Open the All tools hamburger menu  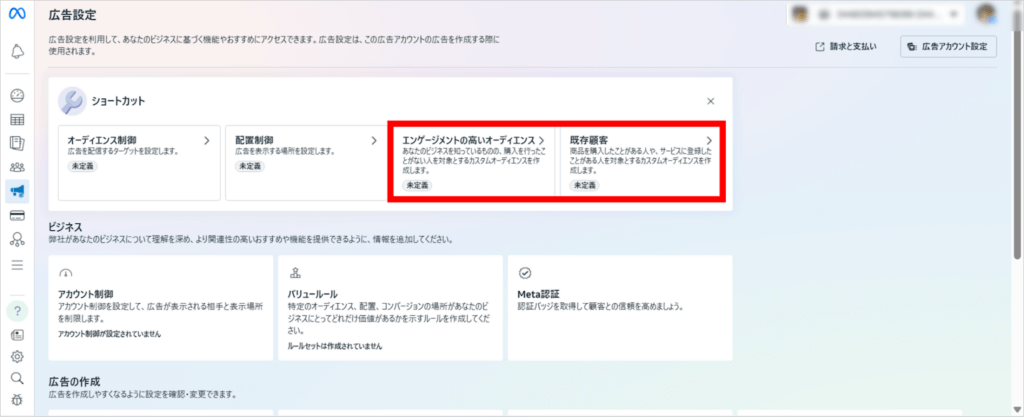[x=18, y=265]
